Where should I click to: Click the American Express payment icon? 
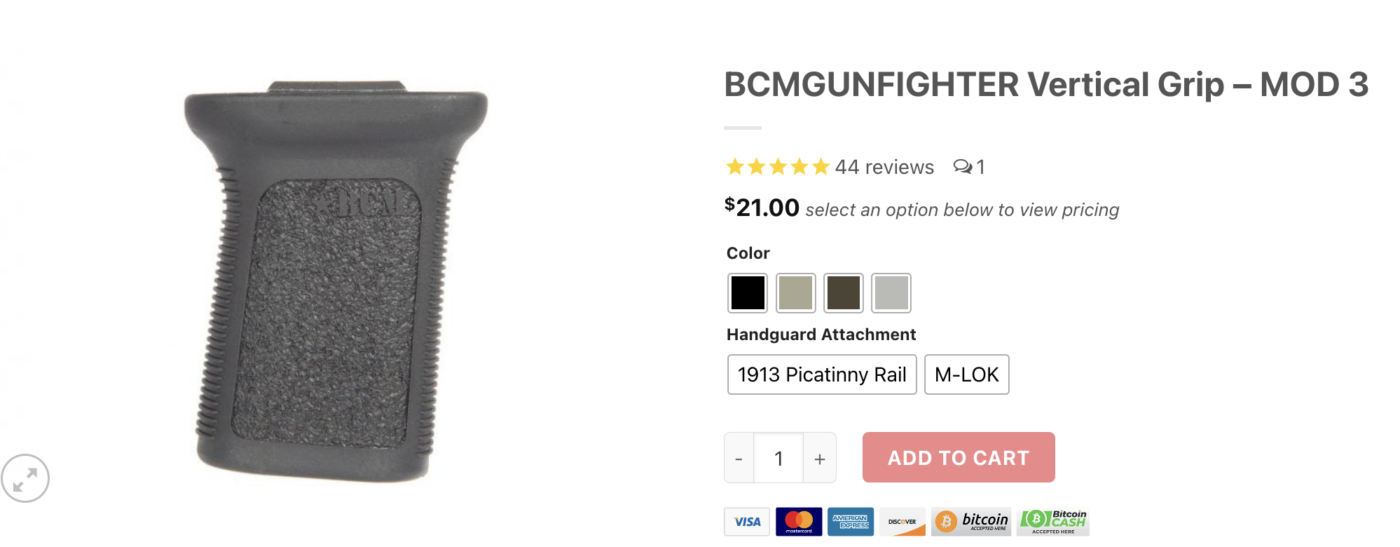coord(850,521)
